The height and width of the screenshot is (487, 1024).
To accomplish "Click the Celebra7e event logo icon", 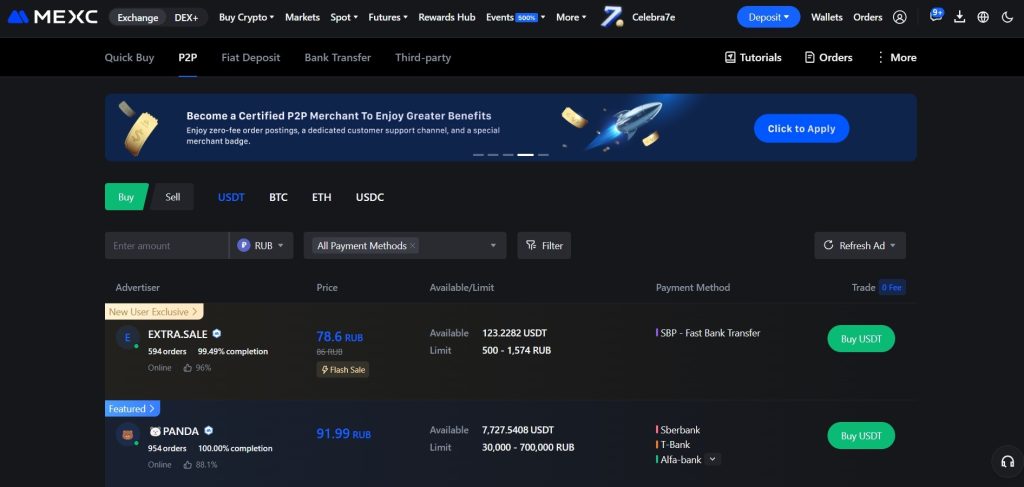I will (612, 17).
